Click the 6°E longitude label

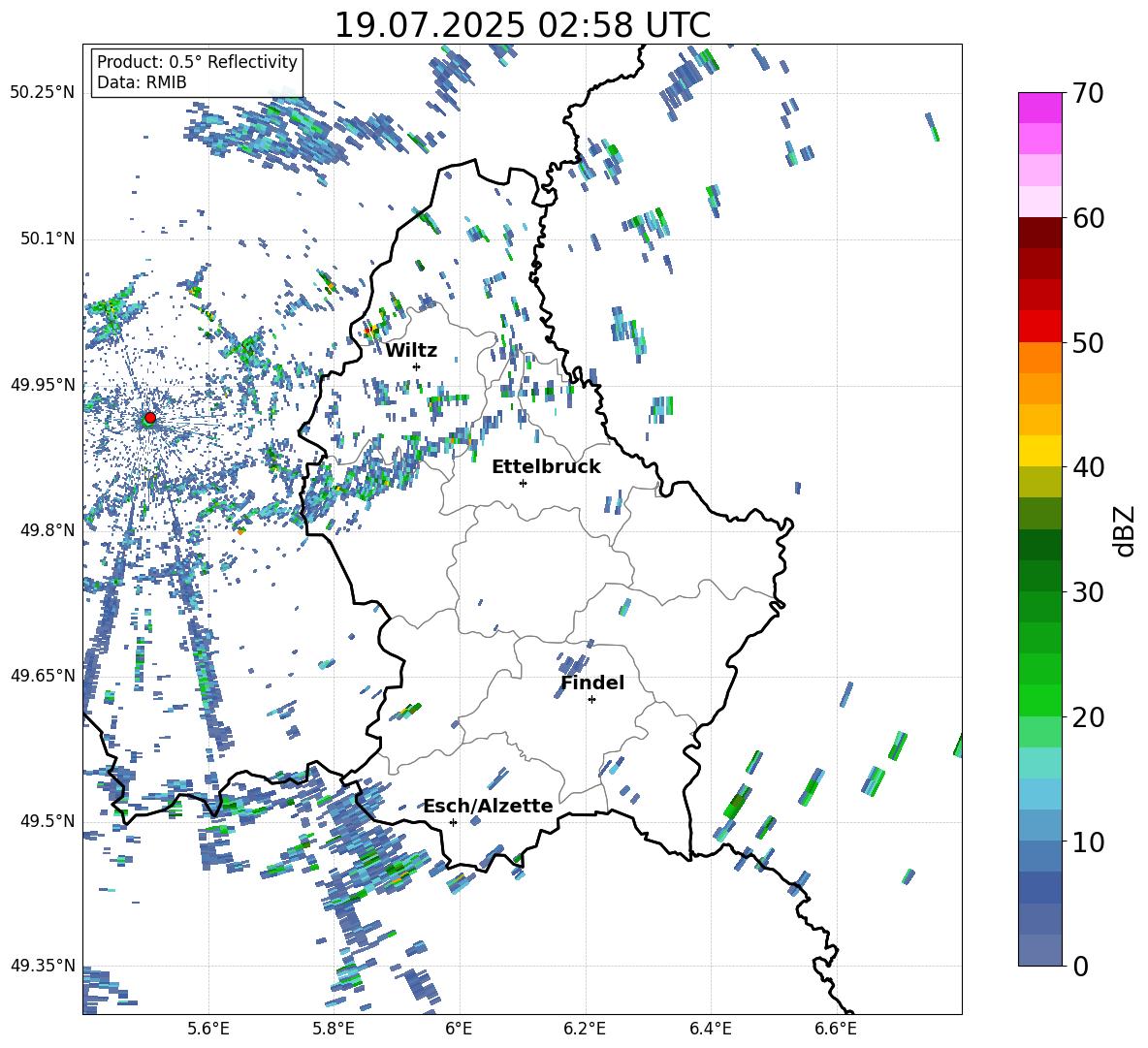[x=459, y=1029]
